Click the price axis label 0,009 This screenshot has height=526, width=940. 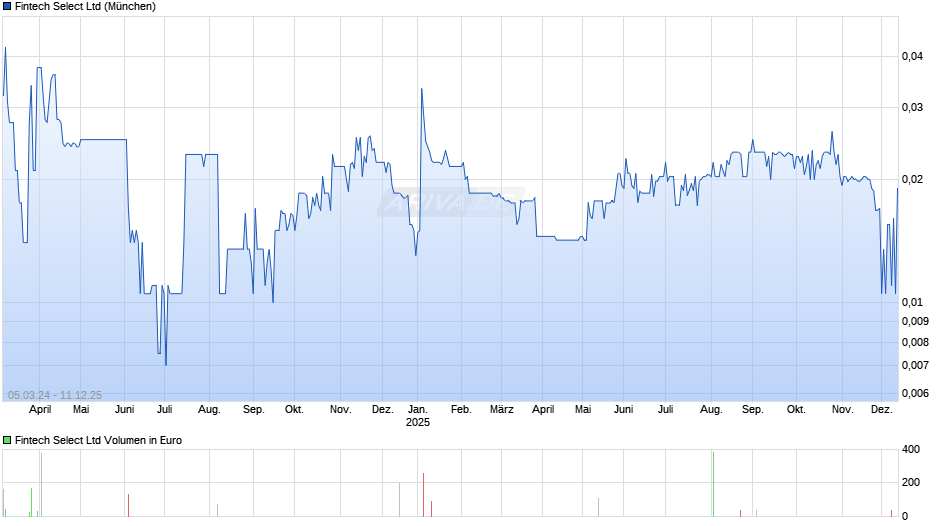pyautogui.click(x=915, y=321)
